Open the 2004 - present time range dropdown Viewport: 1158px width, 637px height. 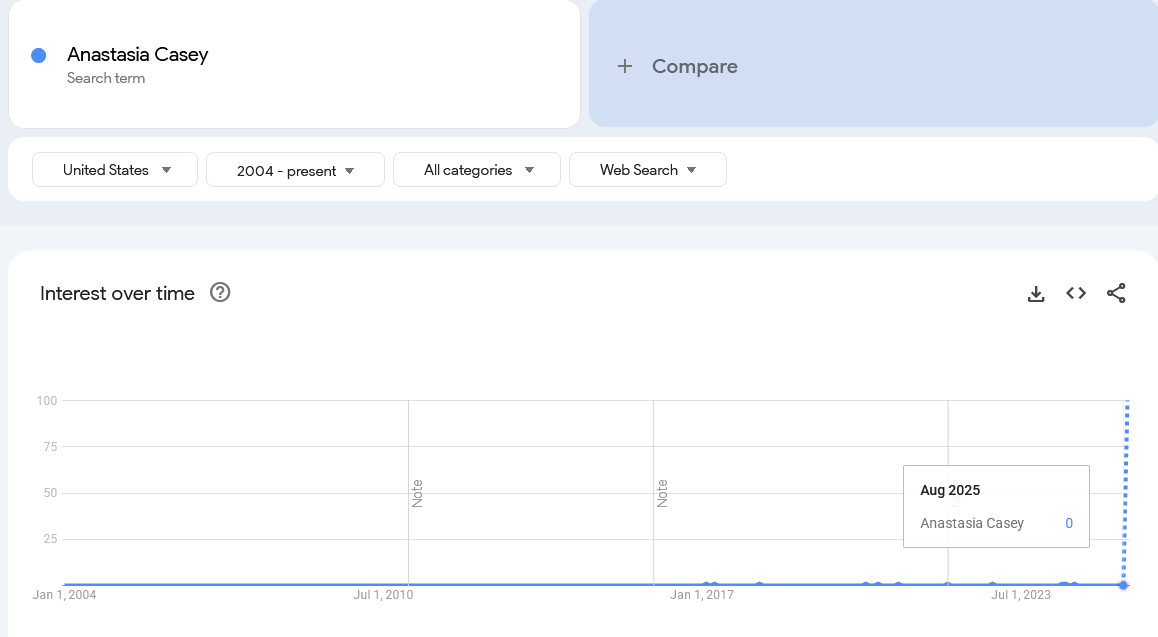tap(295, 171)
